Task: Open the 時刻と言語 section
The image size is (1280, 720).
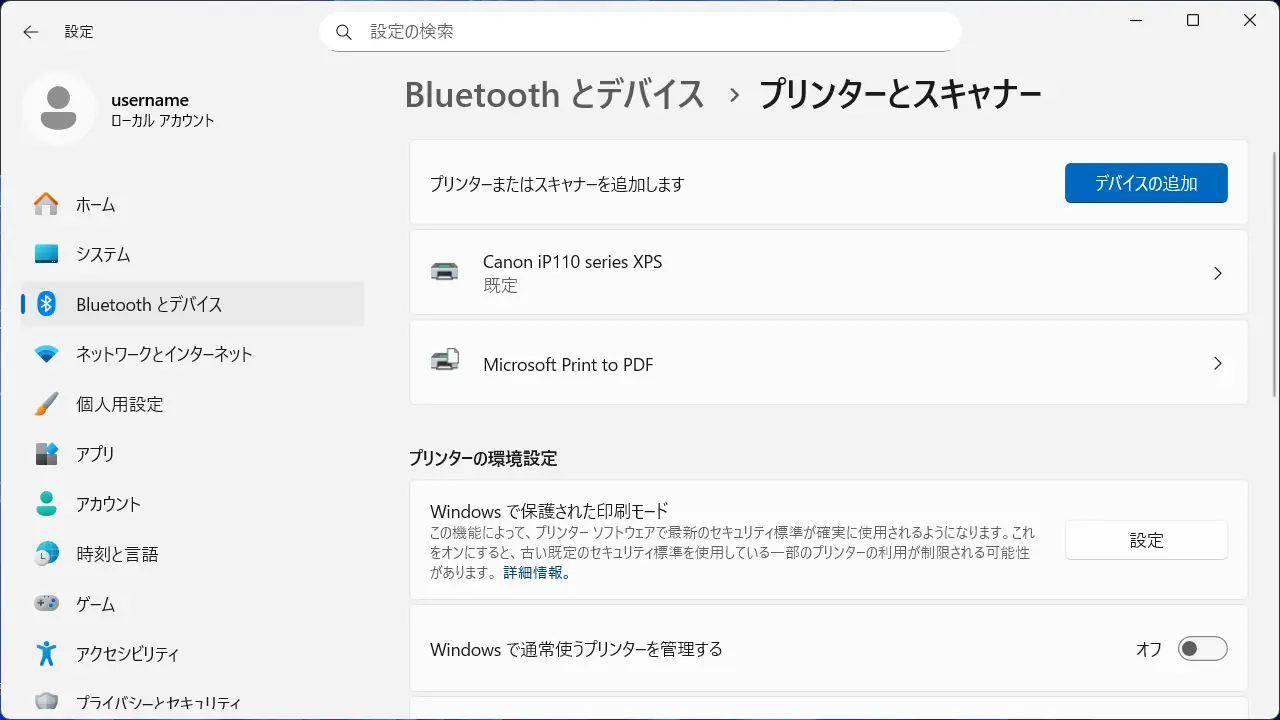Action: coord(117,554)
